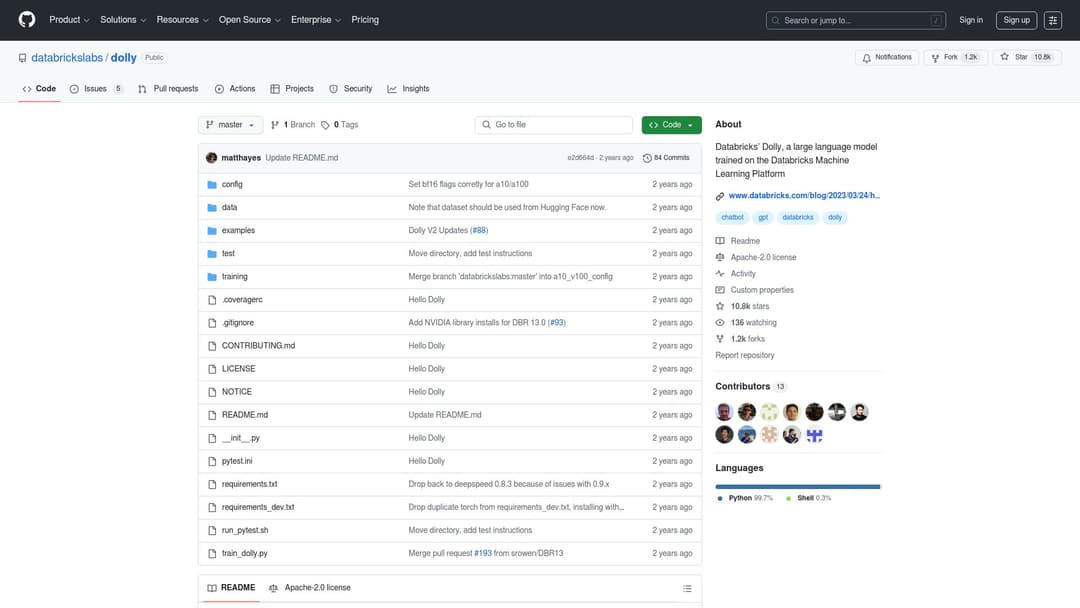Click the Notifications bell button
This screenshot has height=608, width=1080.
coord(886,58)
